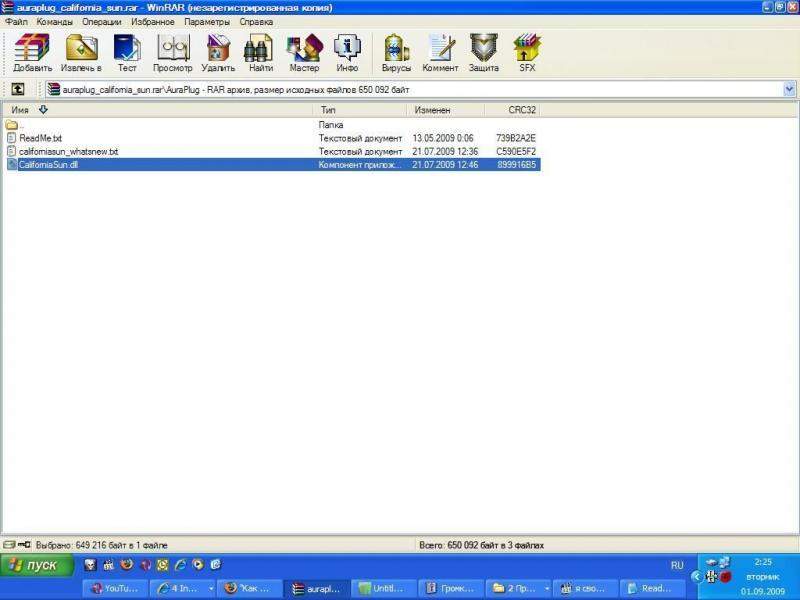
Task: Click the Удалить (Delete) toolbar icon
Action: point(218,53)
